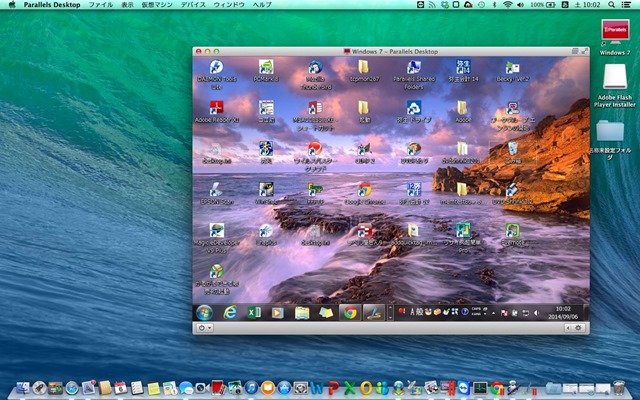
Task: Open 弥生ドライブ shortcut
Action: (x=414, y=112)
